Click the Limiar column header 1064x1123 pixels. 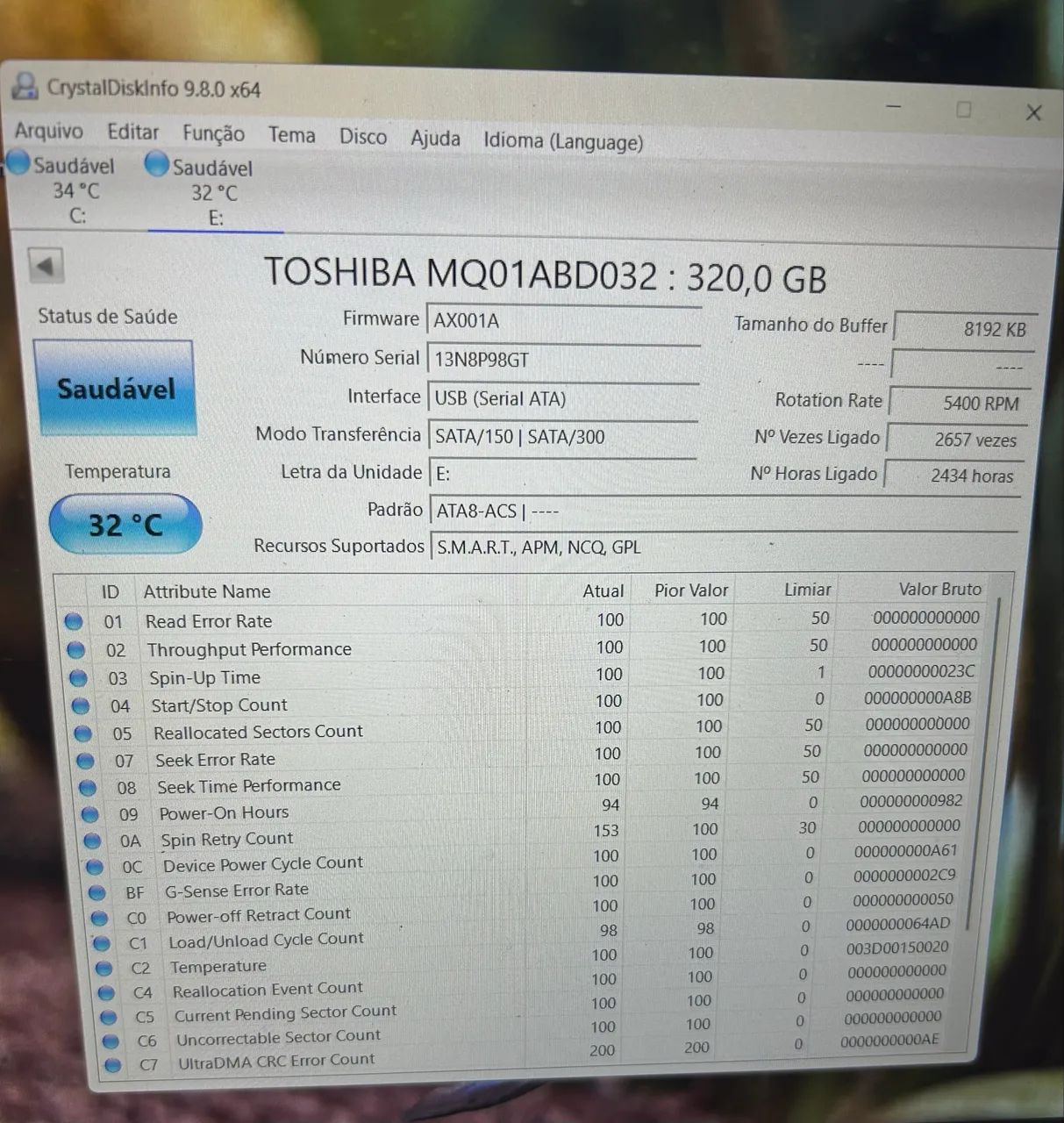(808, 590)
